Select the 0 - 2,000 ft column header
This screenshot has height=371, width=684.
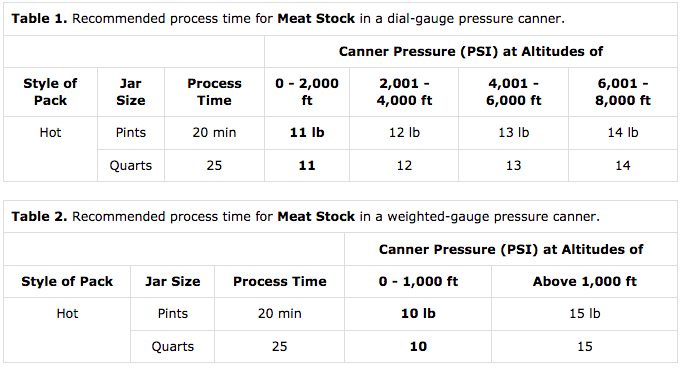tap(307, 92)
